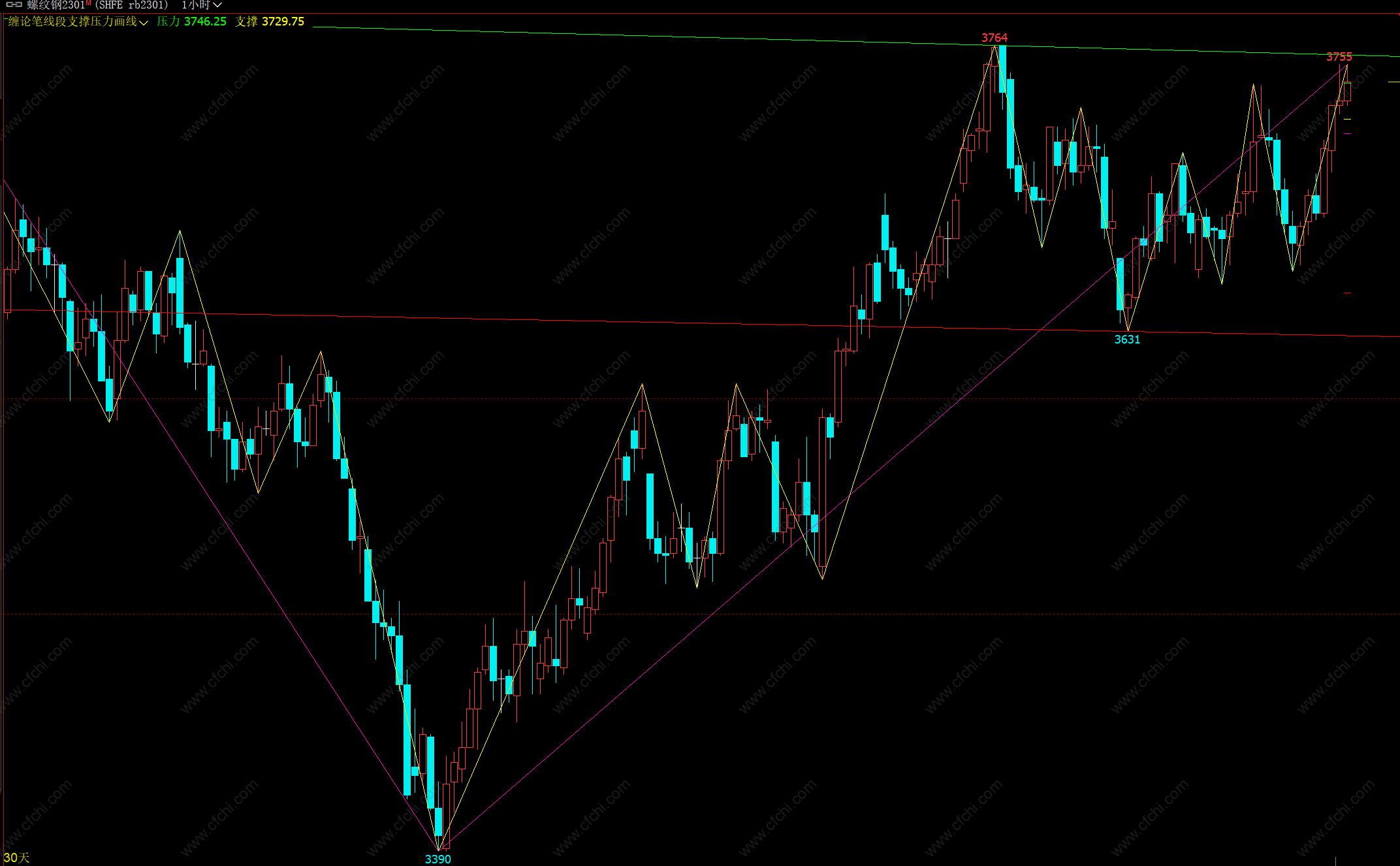This screenshot has width=1400, height=866.
Task: Click the last red candlestick on chart
Action: 1347,91
